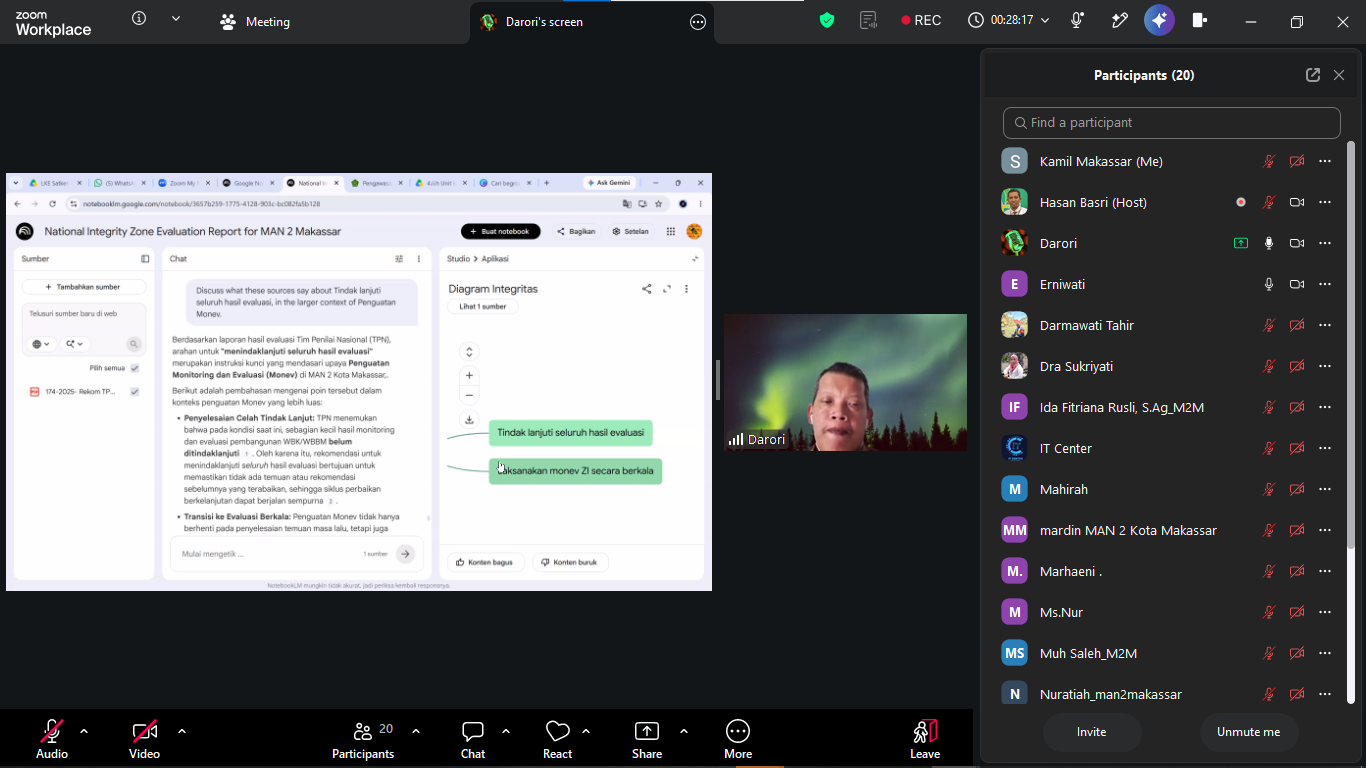The width and height of the screenshot is (1366, 768).
Task: Click the Invite button
Action: (1092, 732)
